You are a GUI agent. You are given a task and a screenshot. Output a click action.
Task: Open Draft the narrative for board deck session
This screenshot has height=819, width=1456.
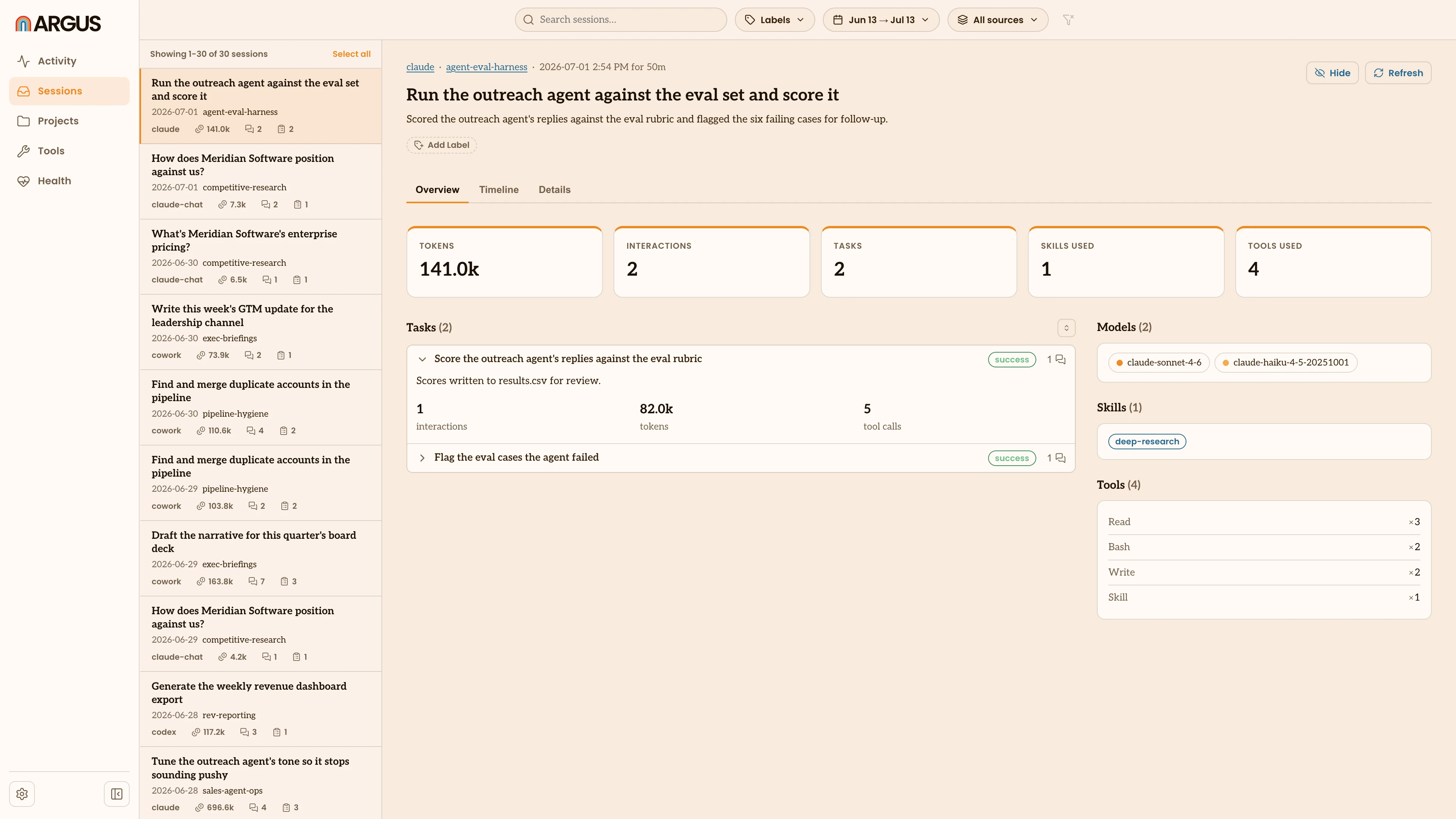coord(260,559)
